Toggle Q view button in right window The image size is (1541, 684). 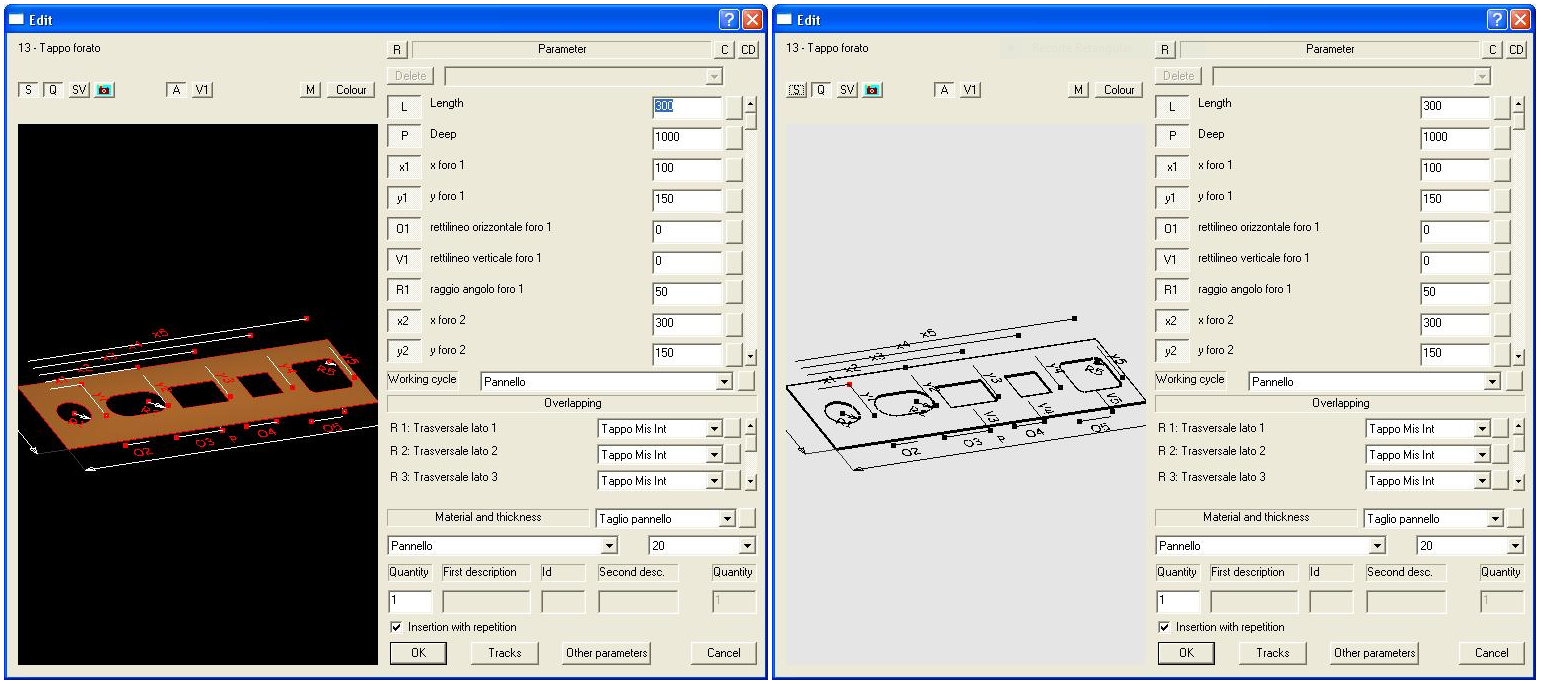pyautogui.click(x=820, y=90)
